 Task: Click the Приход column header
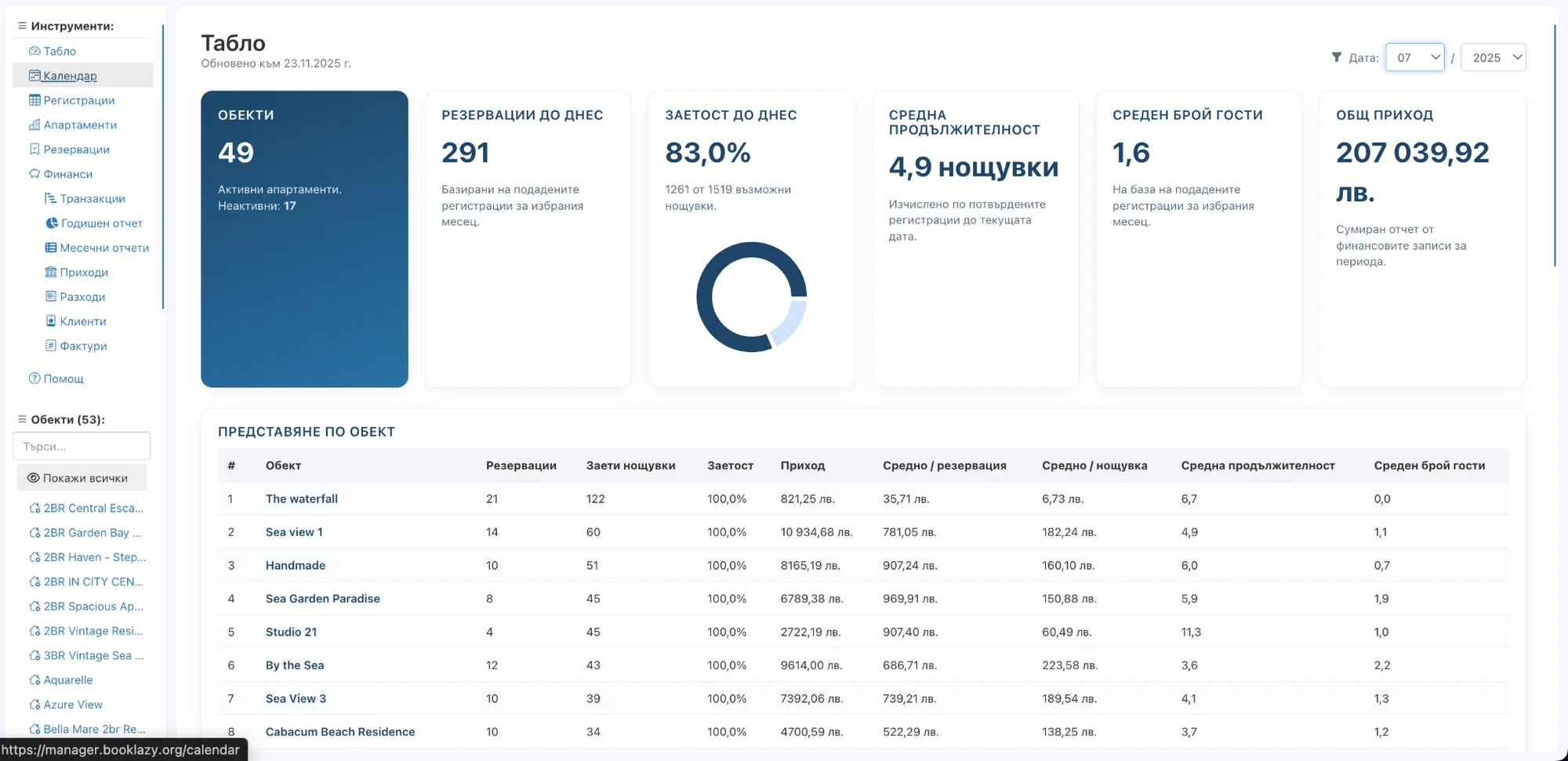pos(803,466)
